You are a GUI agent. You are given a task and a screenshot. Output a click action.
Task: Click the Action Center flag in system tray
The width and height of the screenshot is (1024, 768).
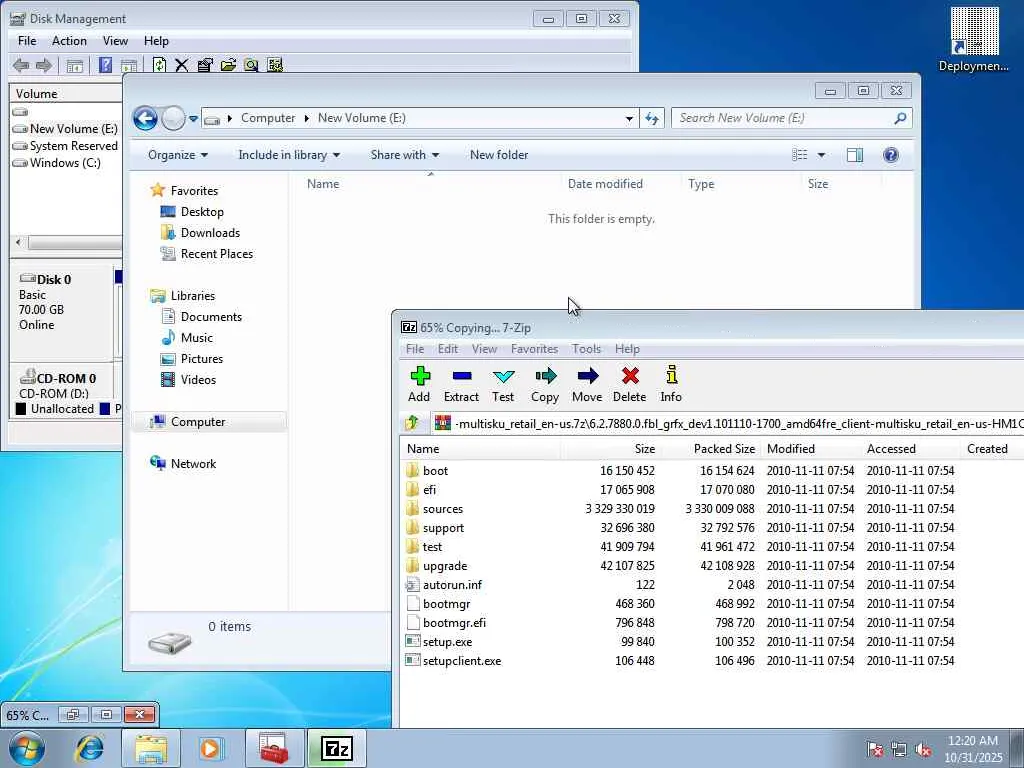point(875,749)
